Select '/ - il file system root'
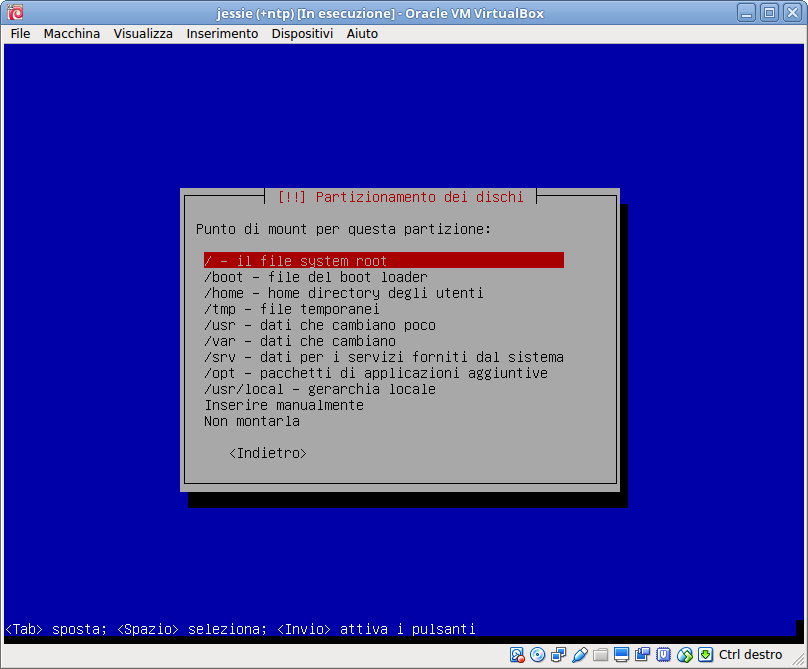Viewport: 808px width, 669px height. (383, 261)
